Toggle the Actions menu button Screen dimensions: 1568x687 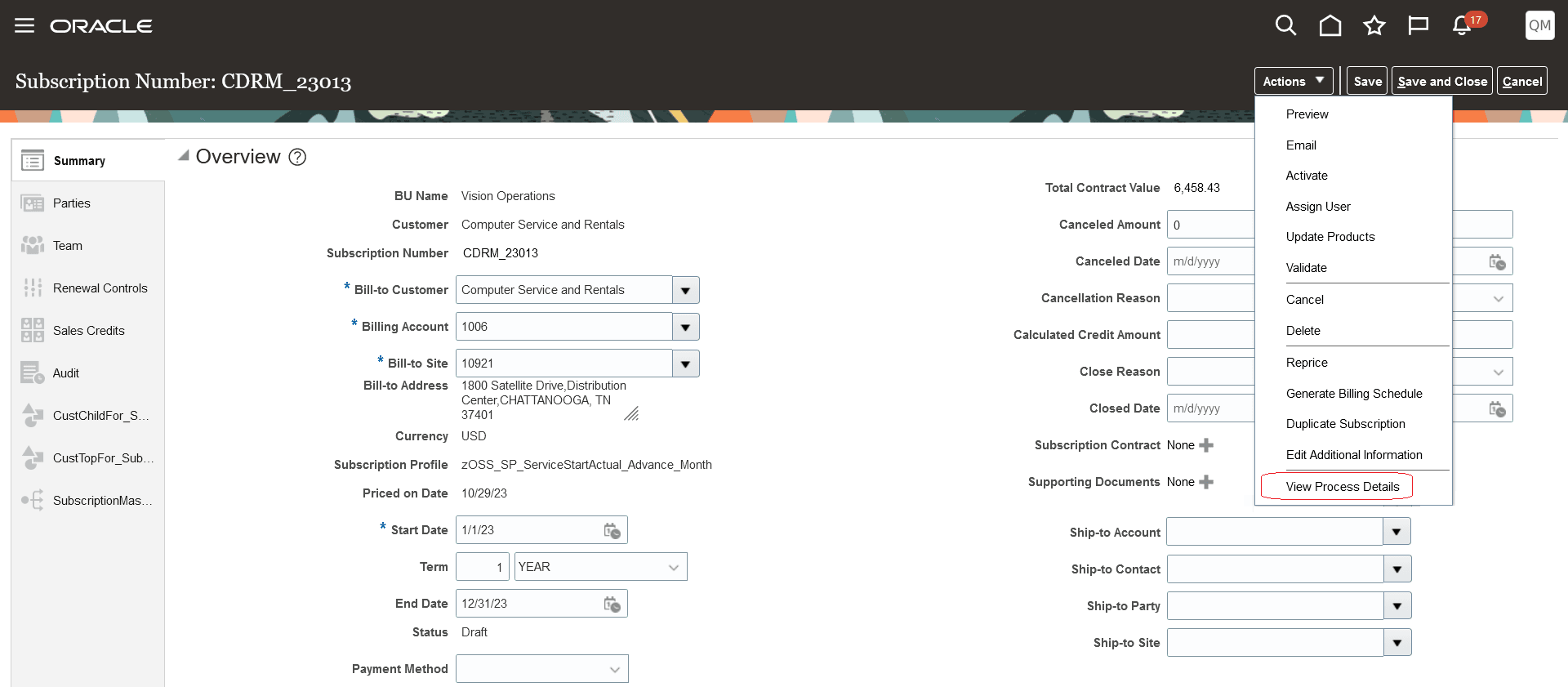pyautogui.click(x=1294, y=81)
